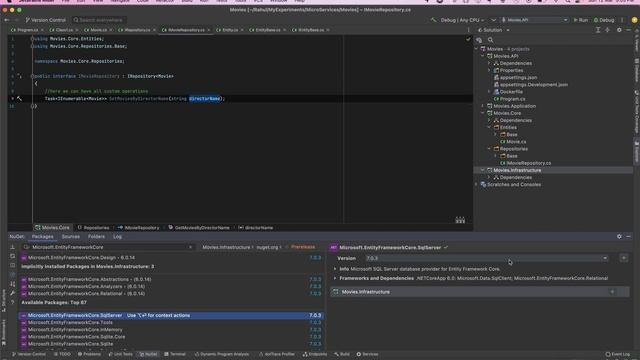Click the Debug button in toolbar
Screen dimensions: 640x360
(x=604, y=20)
